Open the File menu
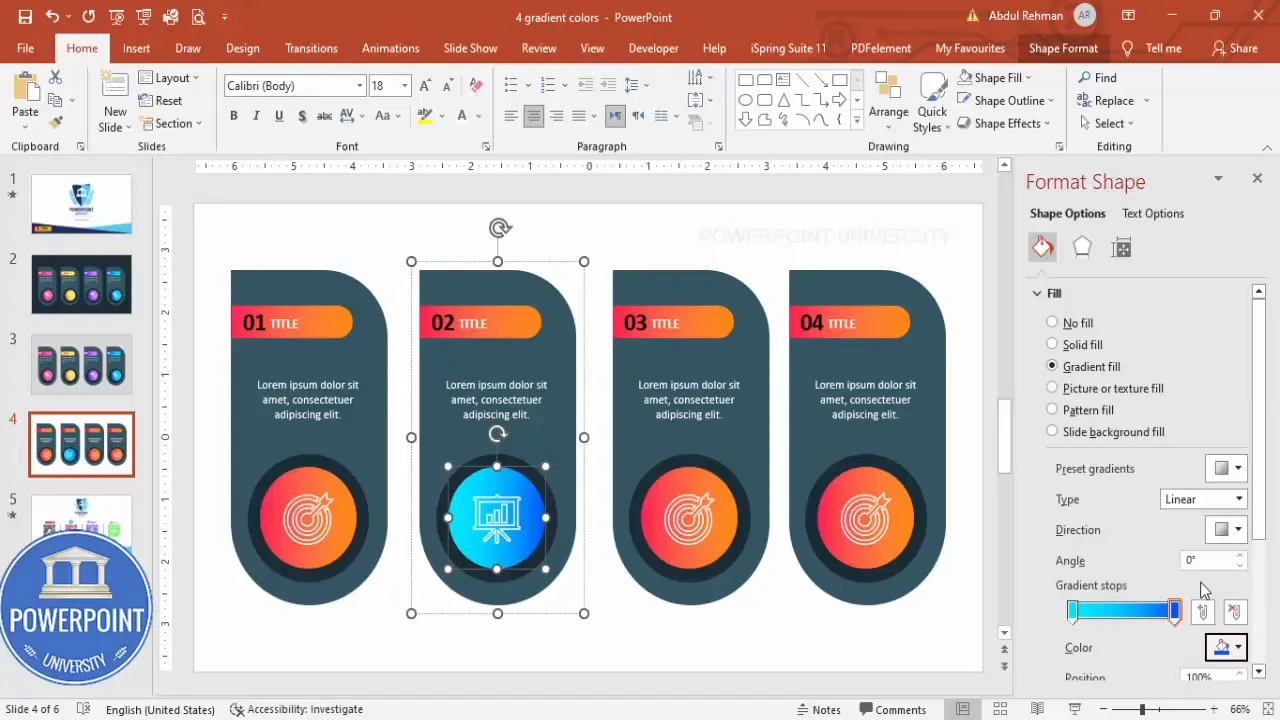This screenshot has height=720, width=1280. (x=25, y=48)
